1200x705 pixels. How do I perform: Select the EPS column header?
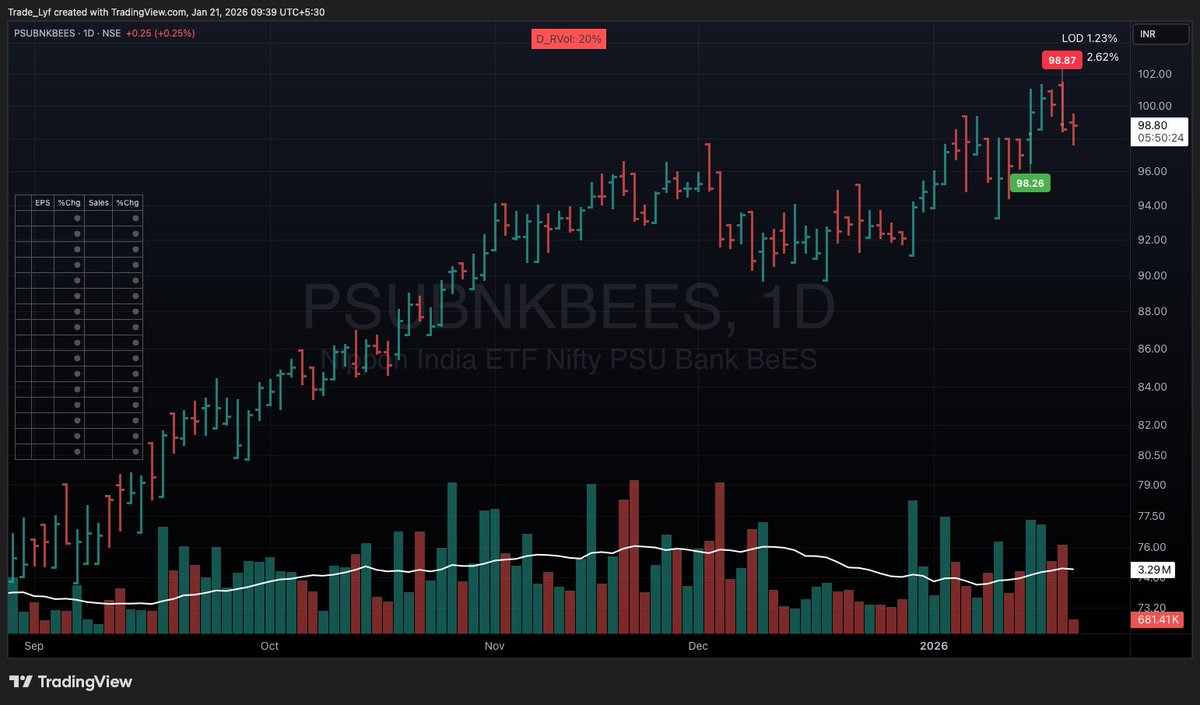click(x=42, y=203)
